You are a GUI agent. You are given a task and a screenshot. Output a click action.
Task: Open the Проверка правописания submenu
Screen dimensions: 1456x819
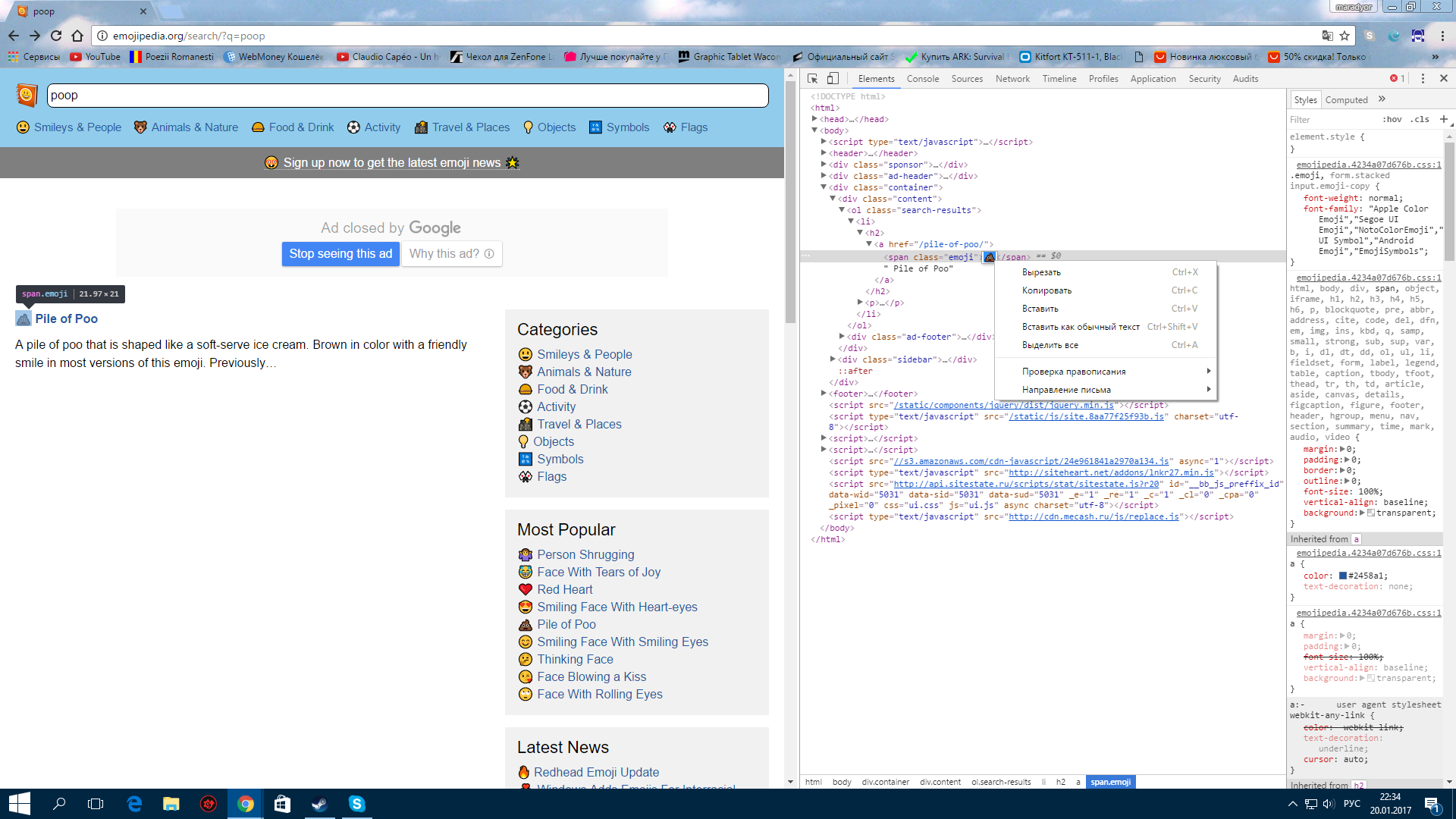1106,372
